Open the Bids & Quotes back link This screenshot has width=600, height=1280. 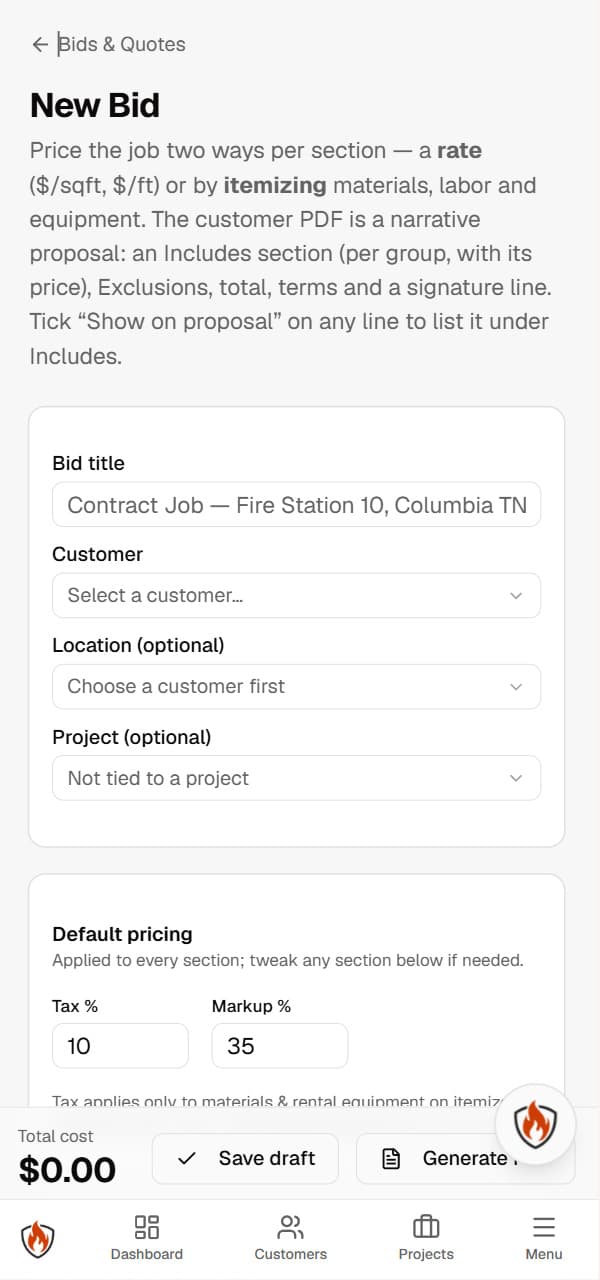(108, 44)
